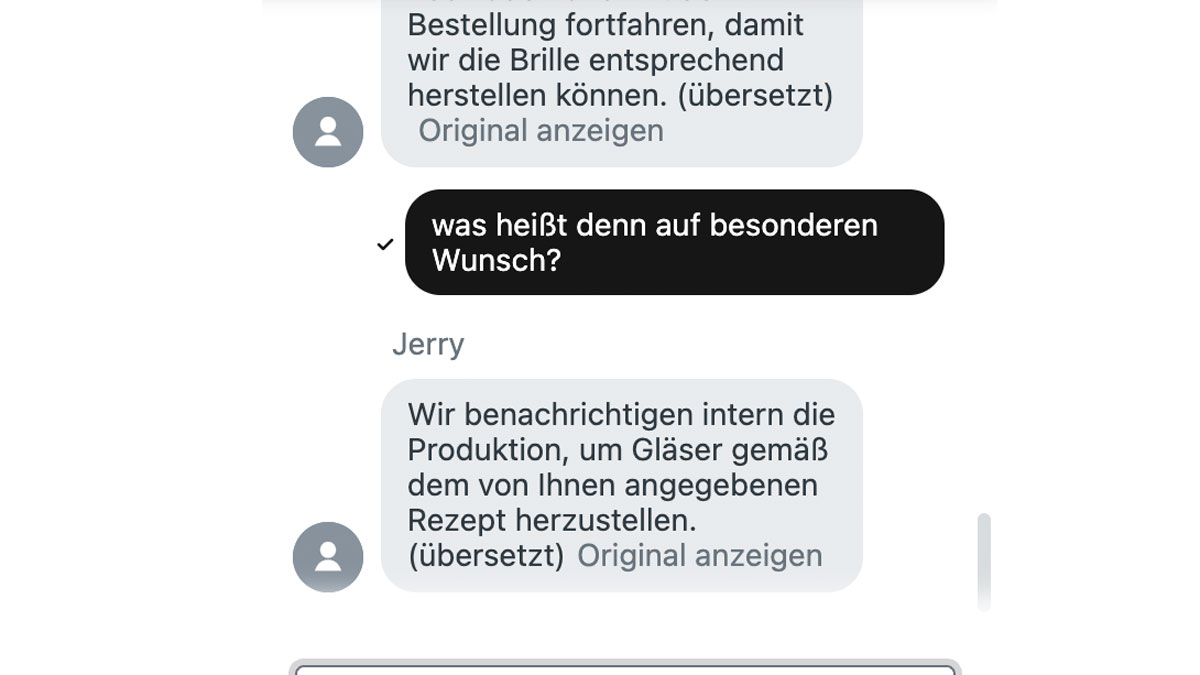Click the word 'Wunsch?' in the outgoing message
Screen dimensions: 1200x675
click(496, 261)
